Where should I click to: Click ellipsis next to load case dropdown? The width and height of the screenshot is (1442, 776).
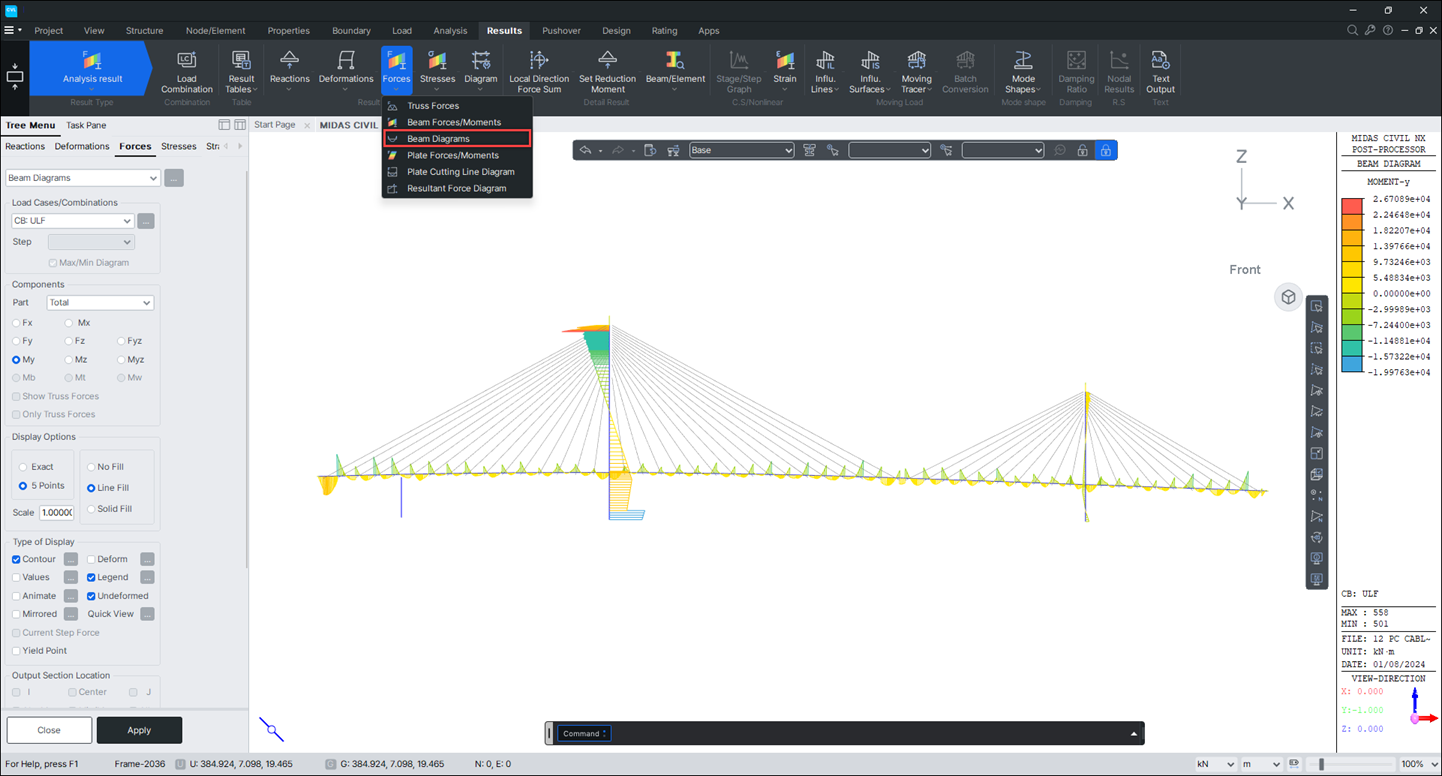point(146,221)
